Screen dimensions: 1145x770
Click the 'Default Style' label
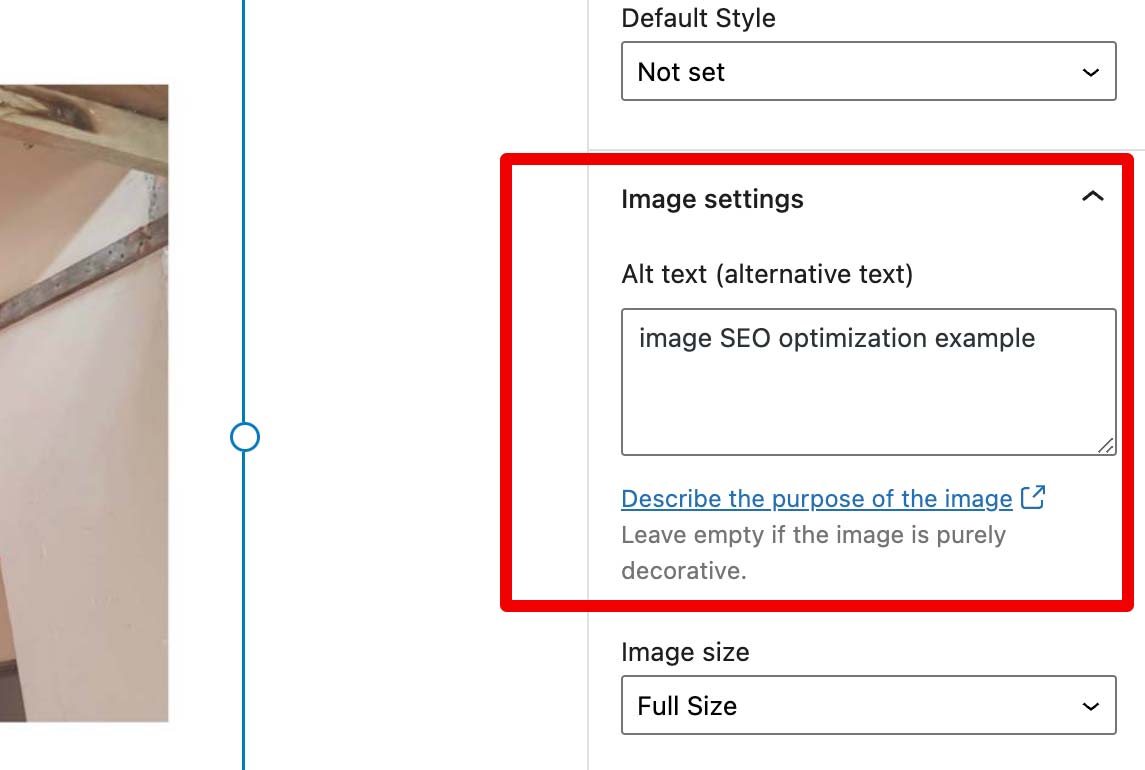click(x=698, y=18)
